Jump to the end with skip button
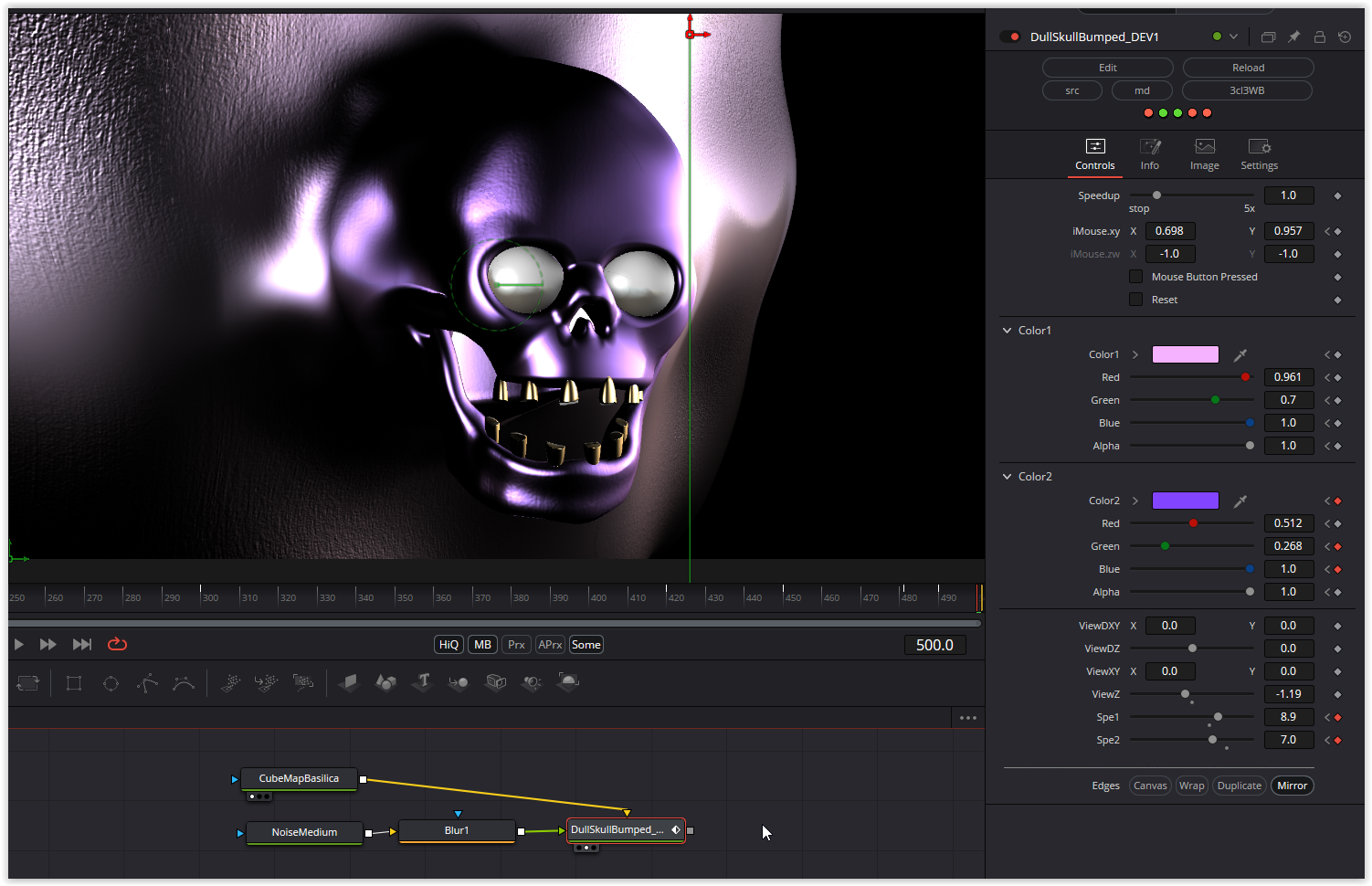 (82, 644)
